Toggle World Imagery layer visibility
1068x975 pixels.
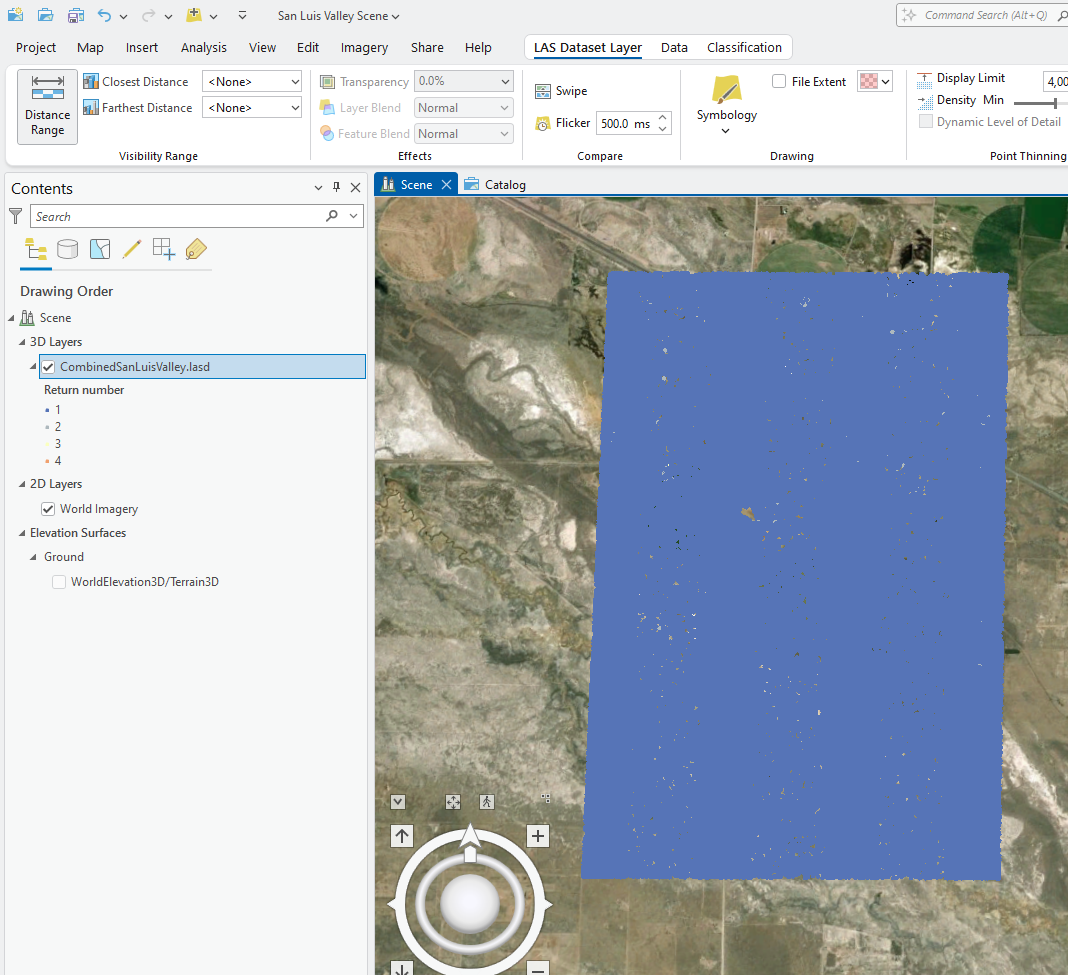point(48,509)
